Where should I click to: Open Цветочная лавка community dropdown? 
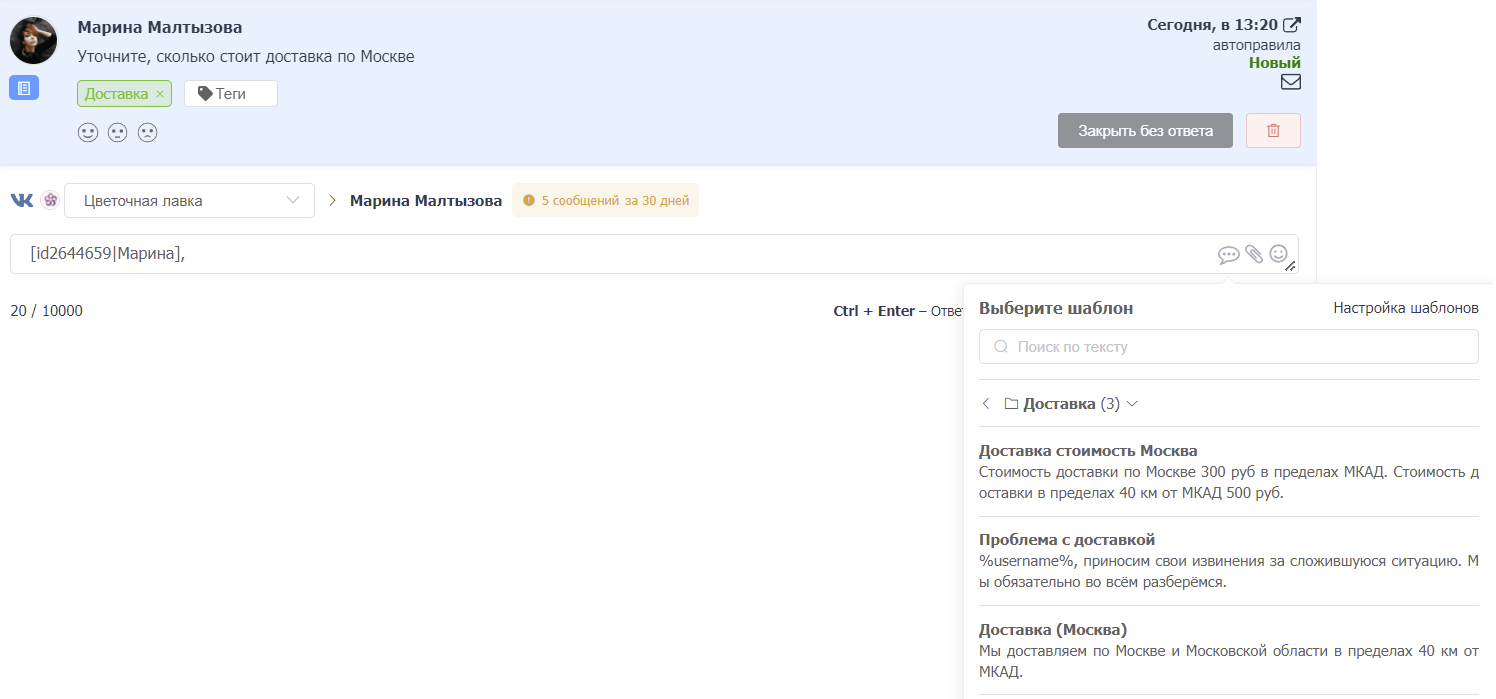pos(189,200)
